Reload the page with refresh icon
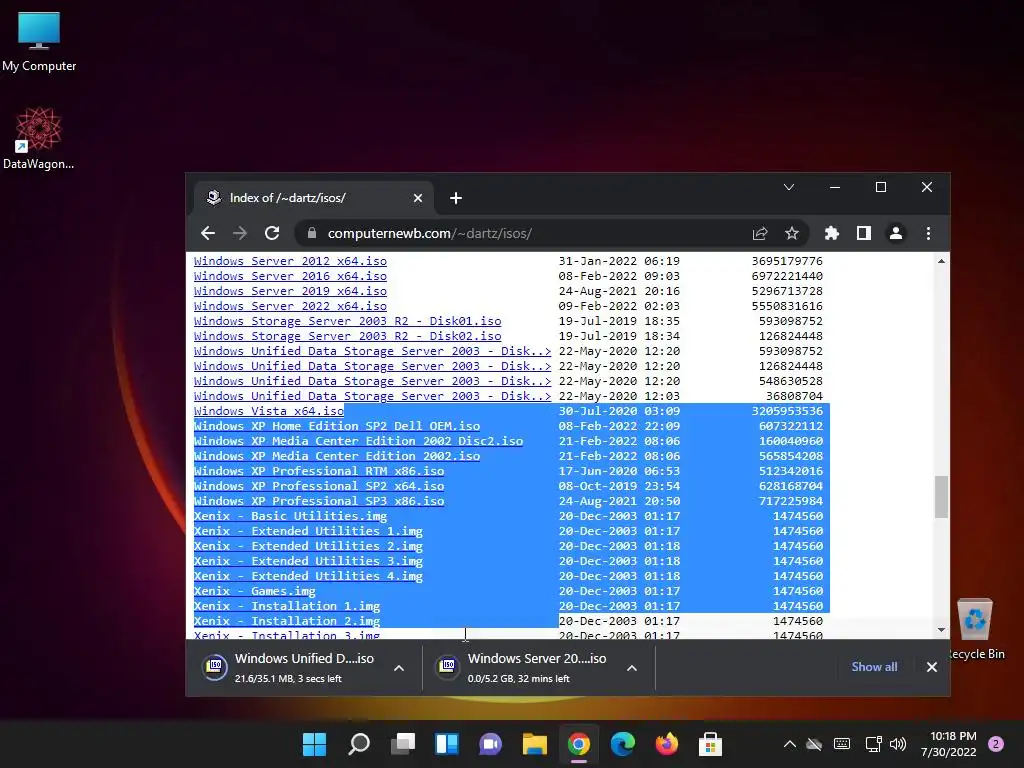 (272, 233)
